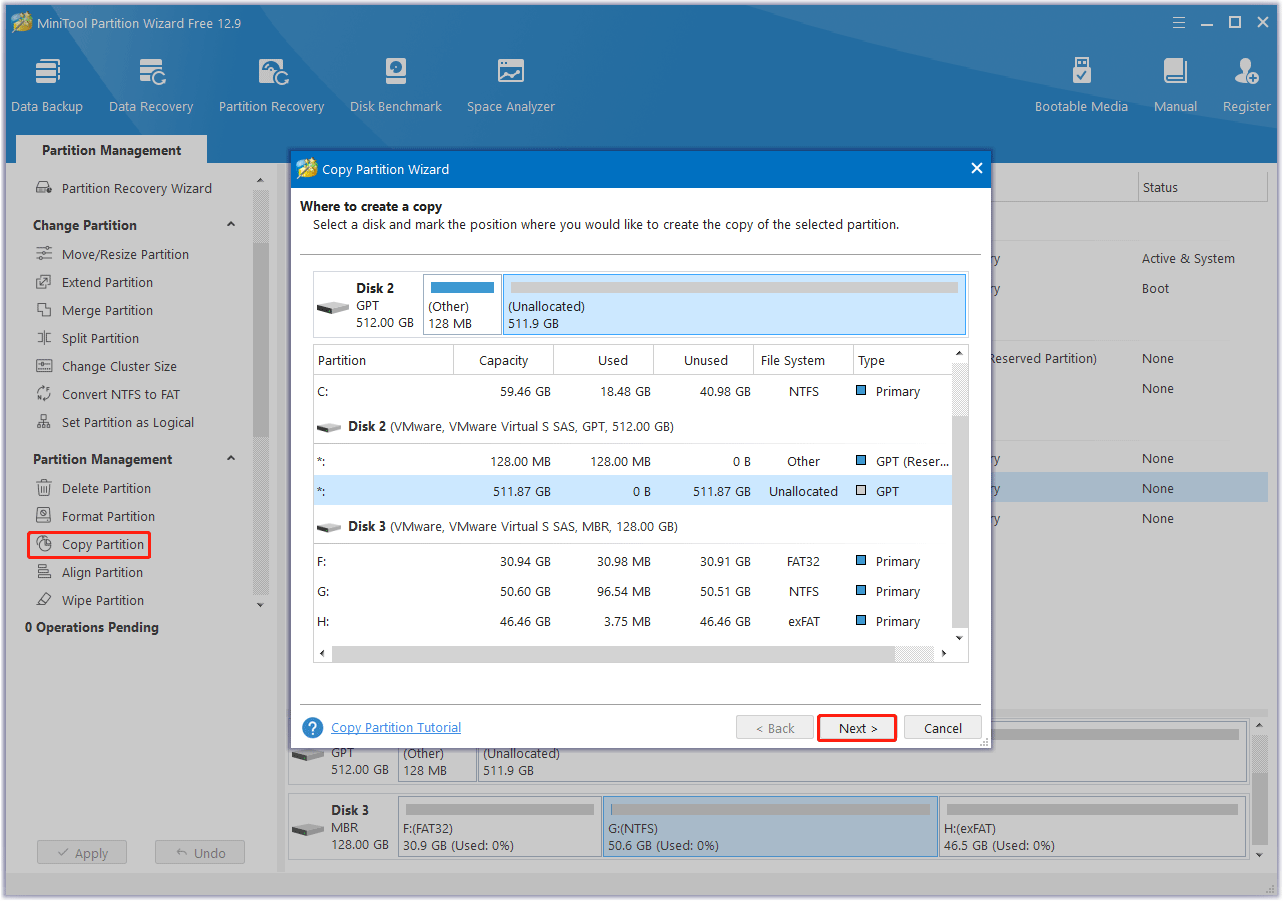Switch to the Partition Management tab

112,150
